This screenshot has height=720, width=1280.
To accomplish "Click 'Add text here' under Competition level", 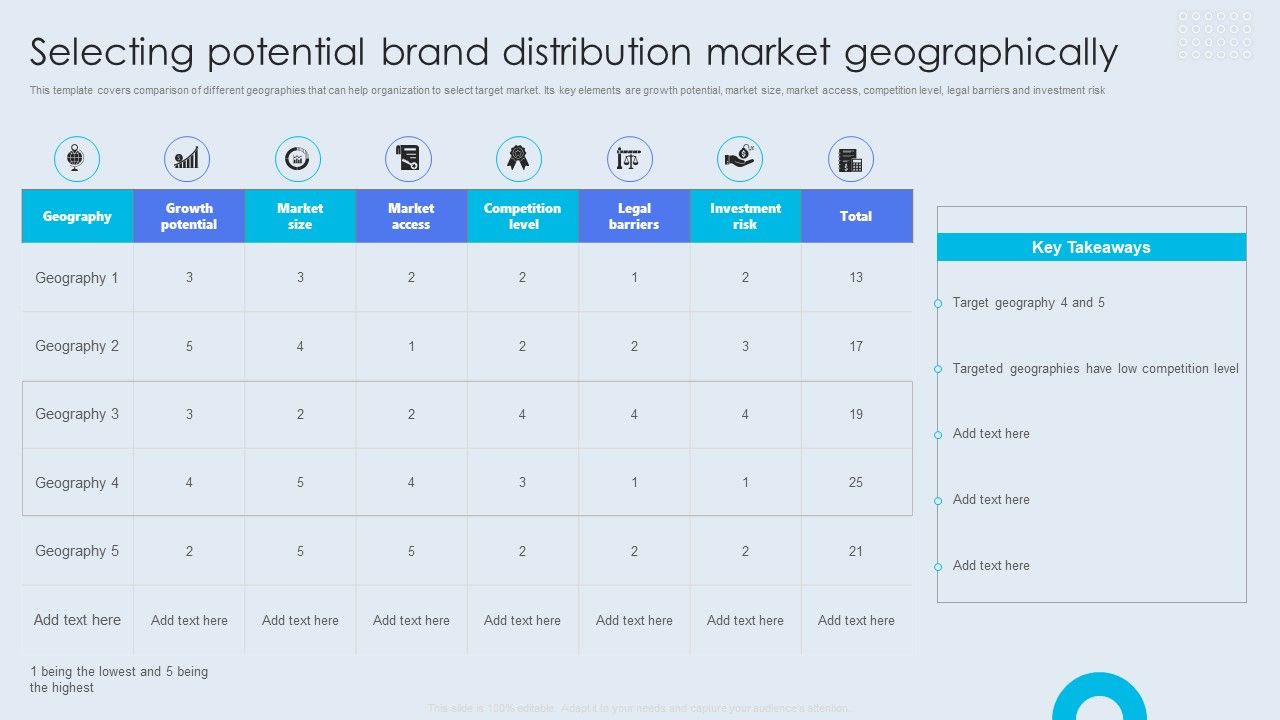I will point(522,620).
